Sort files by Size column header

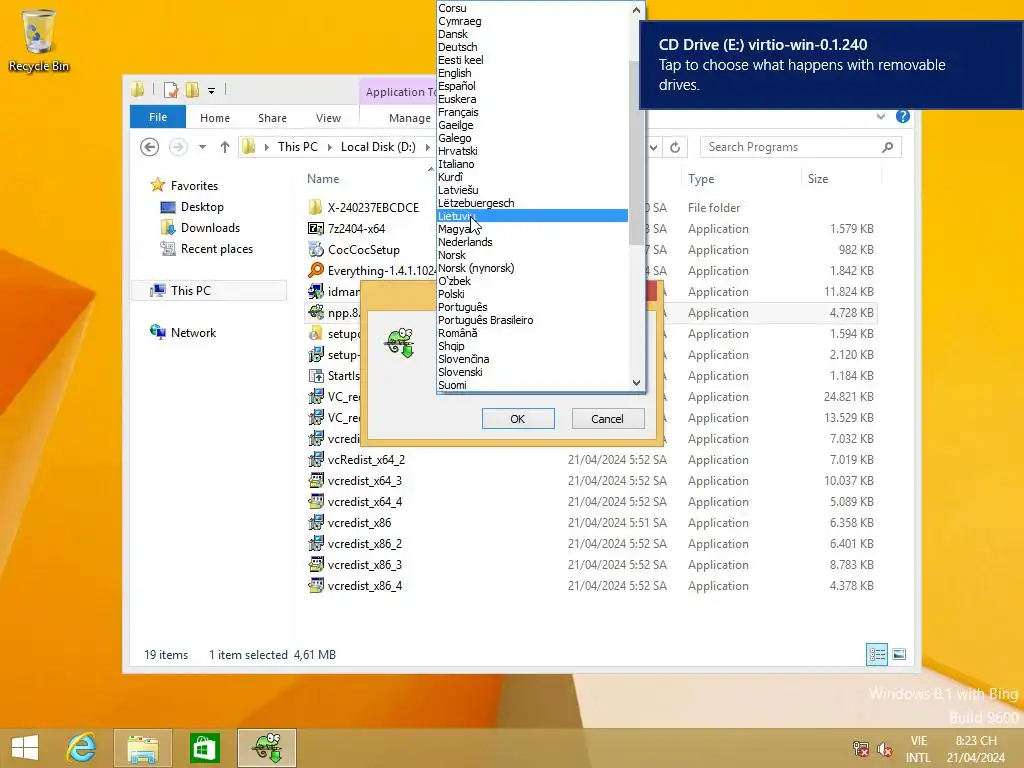pos(818,179)
